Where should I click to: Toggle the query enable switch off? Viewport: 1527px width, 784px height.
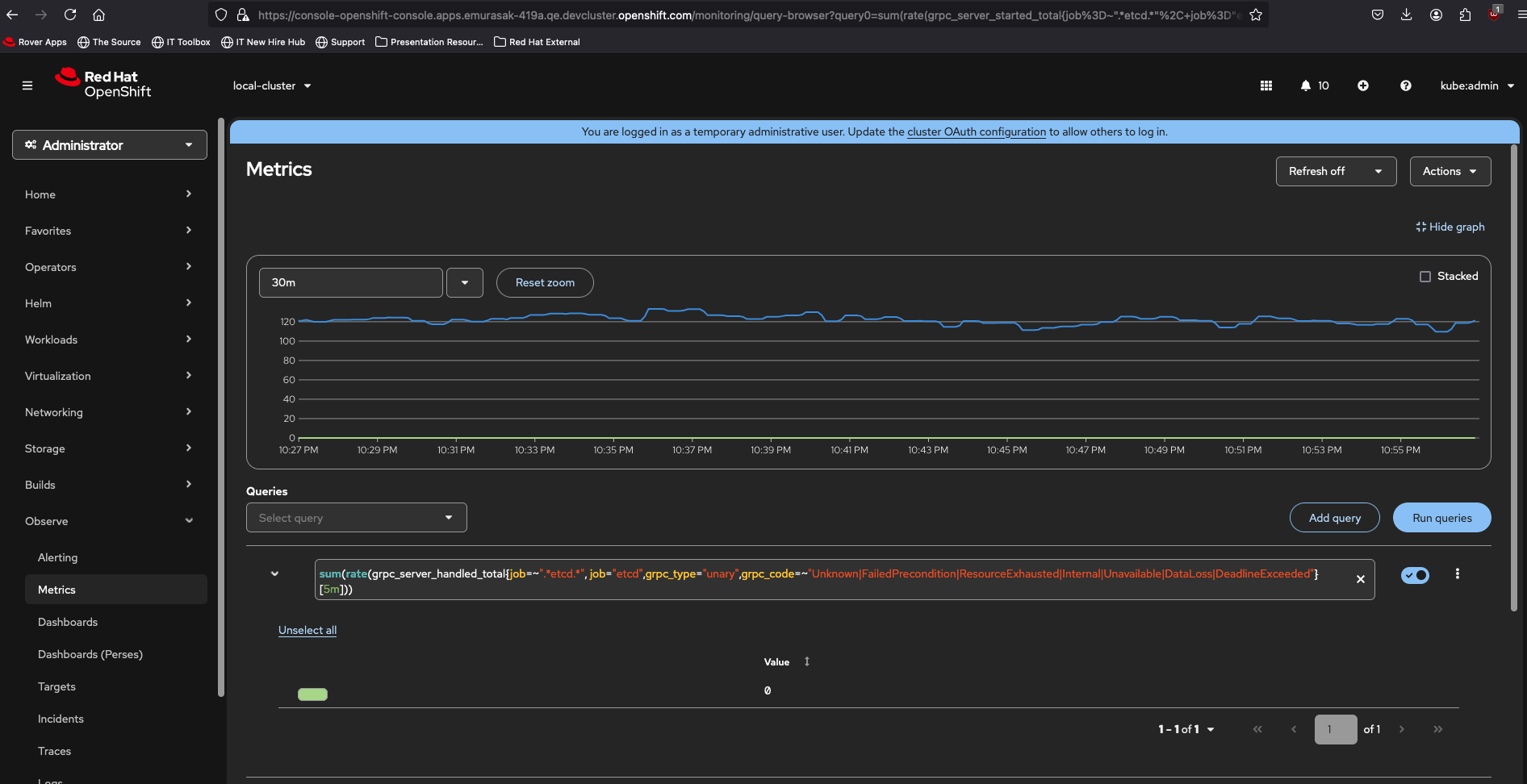[x=1415, y=575]
